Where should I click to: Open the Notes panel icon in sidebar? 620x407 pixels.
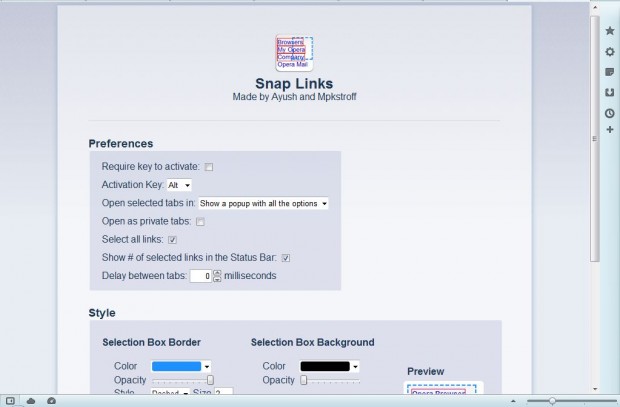tap(610, 72)
